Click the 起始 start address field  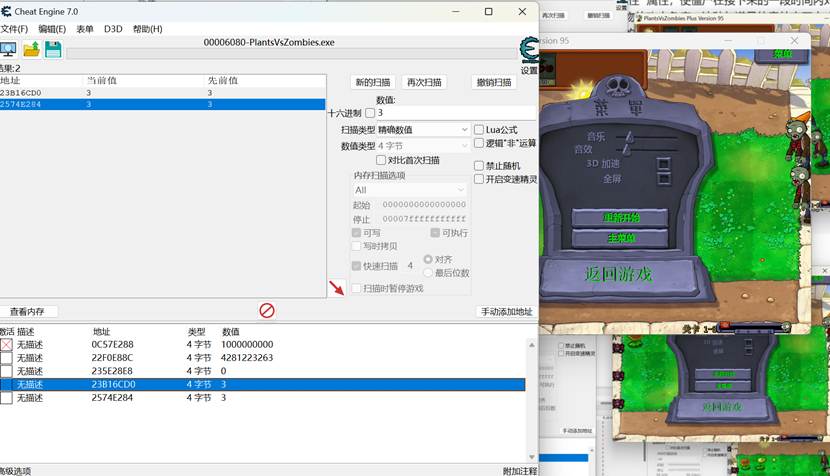[424, 204]
